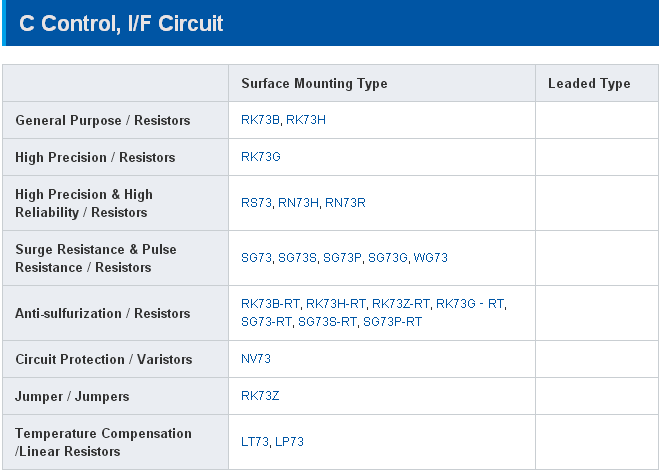Click the RK73B-RT anti-sulfurization link
Screen dimensions: 662x474
click(270, 304)
